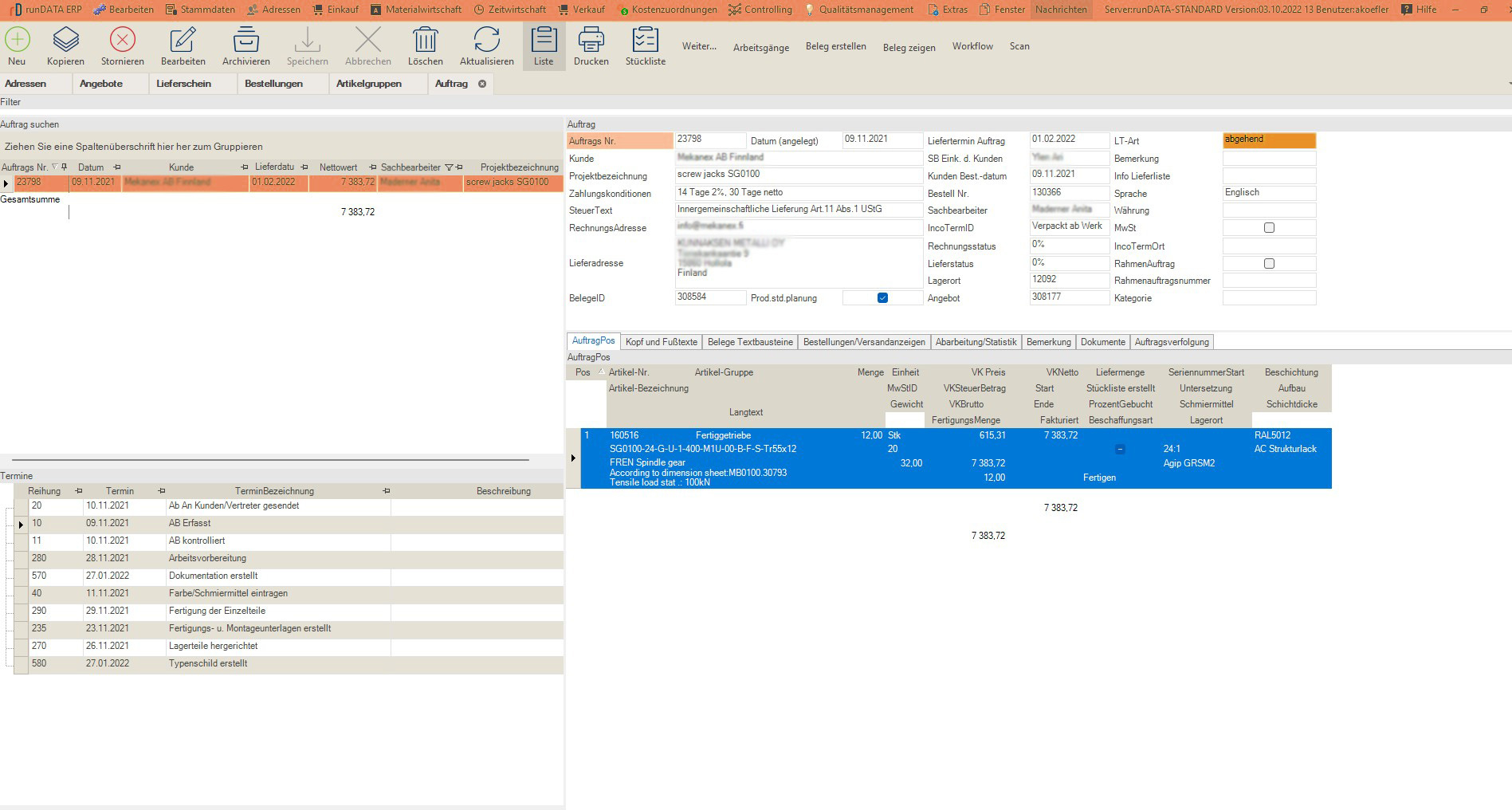Click the Scan button
Image resolution: width=1512 pixels, height=810 pixels.
[x=1019, y=46]
